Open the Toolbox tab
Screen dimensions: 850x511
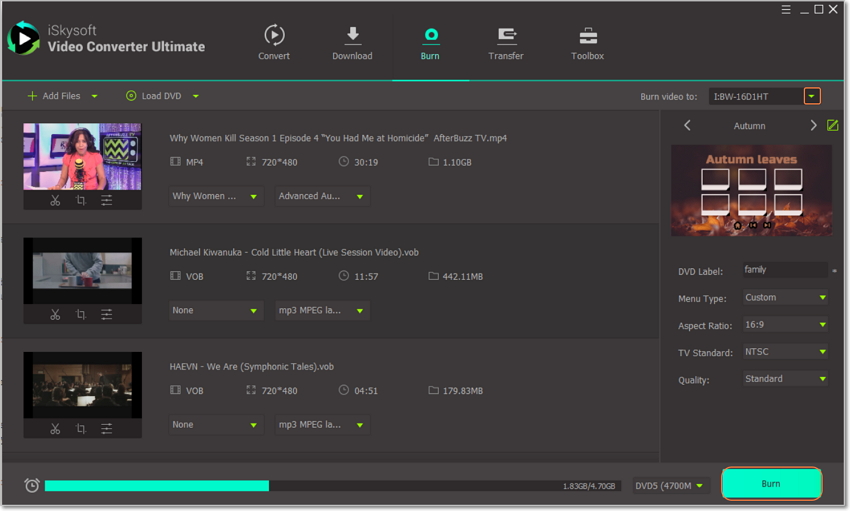pos(587,43)
